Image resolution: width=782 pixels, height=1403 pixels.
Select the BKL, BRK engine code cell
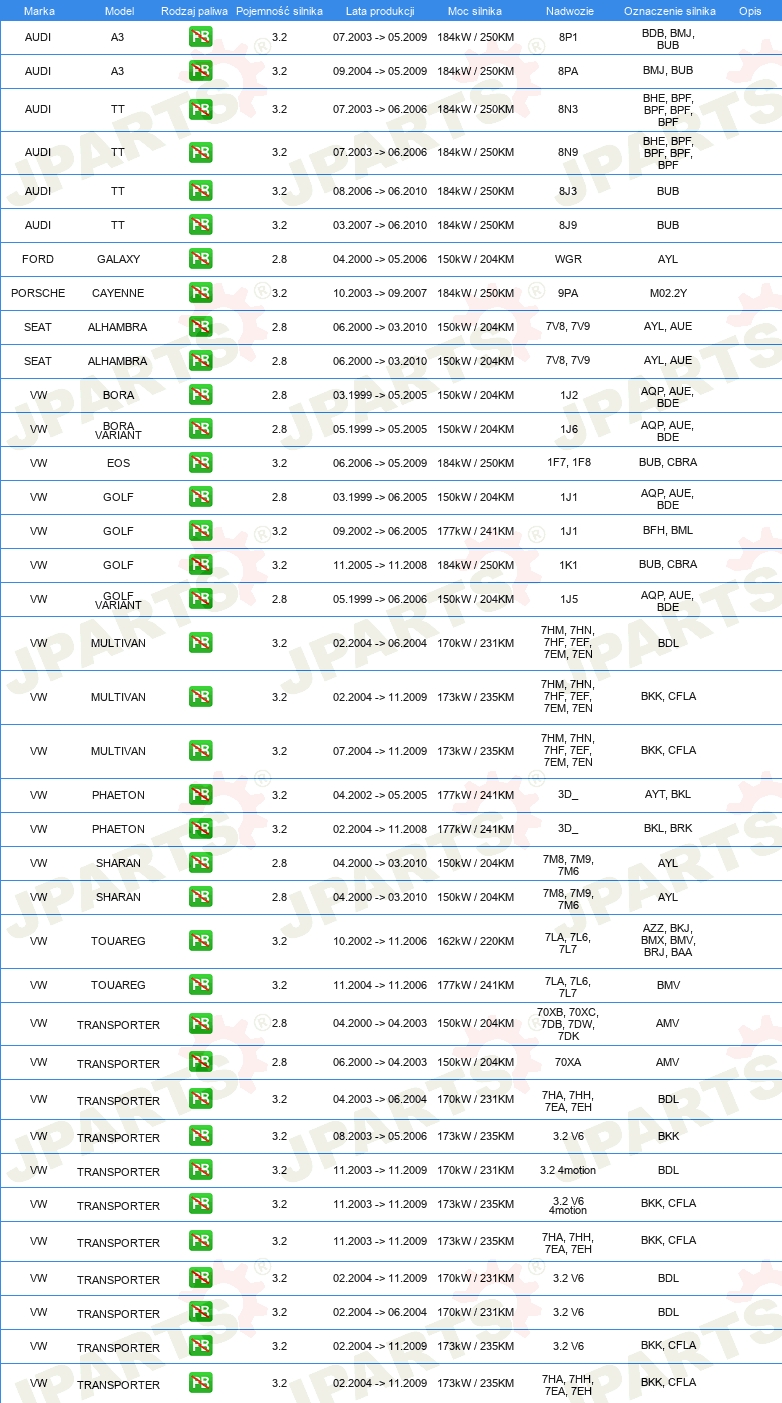pos(668,830)
